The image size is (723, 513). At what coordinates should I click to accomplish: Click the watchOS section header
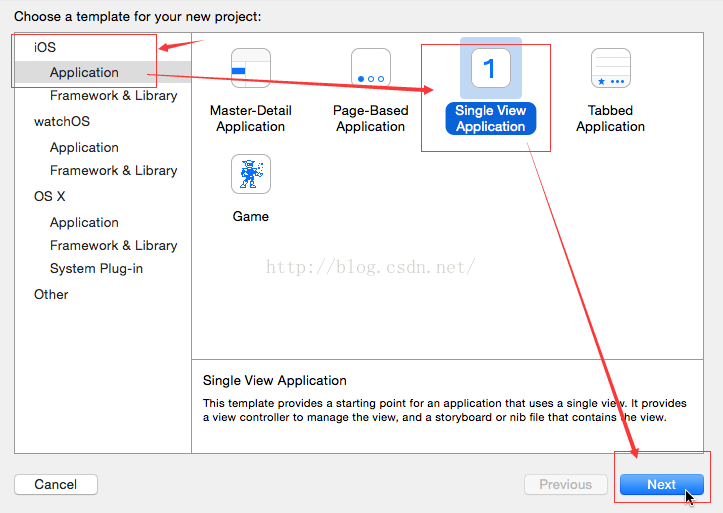[x=62, y=121]
